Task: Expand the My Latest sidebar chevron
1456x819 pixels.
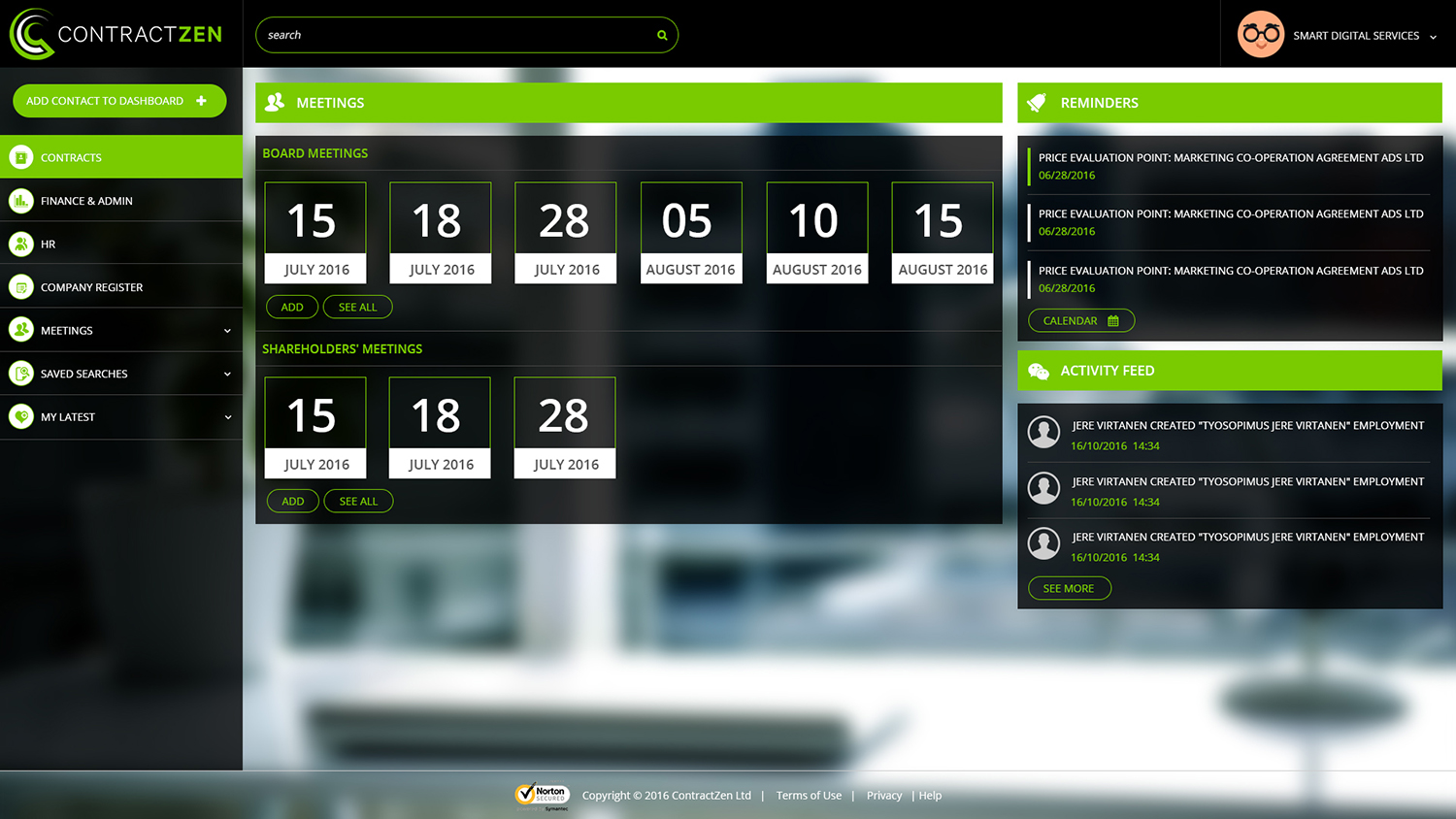Action: (x=227, y=417)
